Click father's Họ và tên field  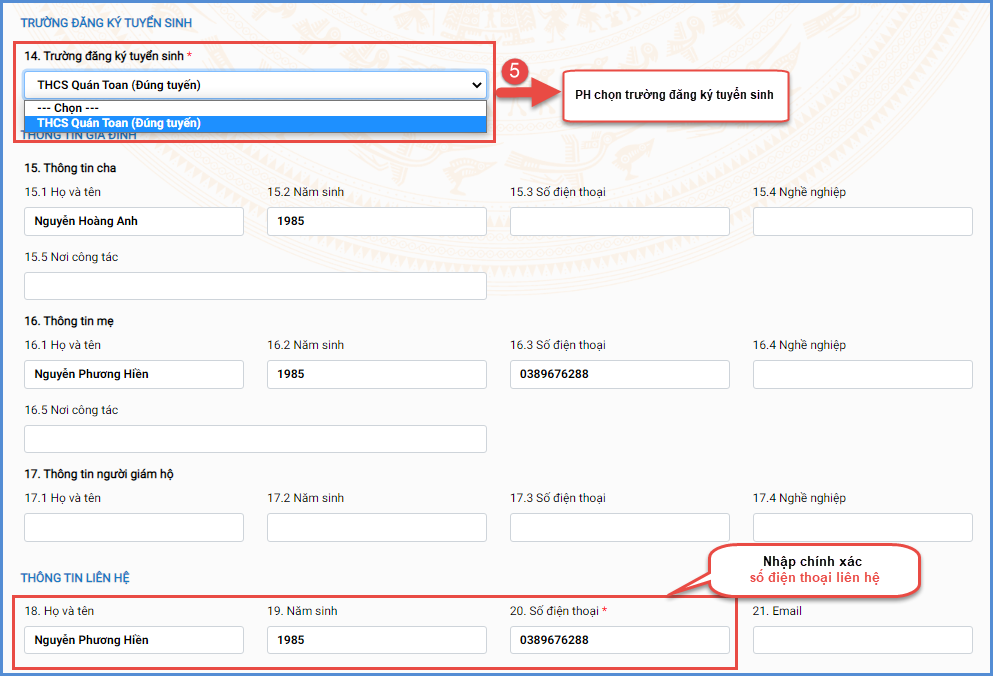click(134, 222)
